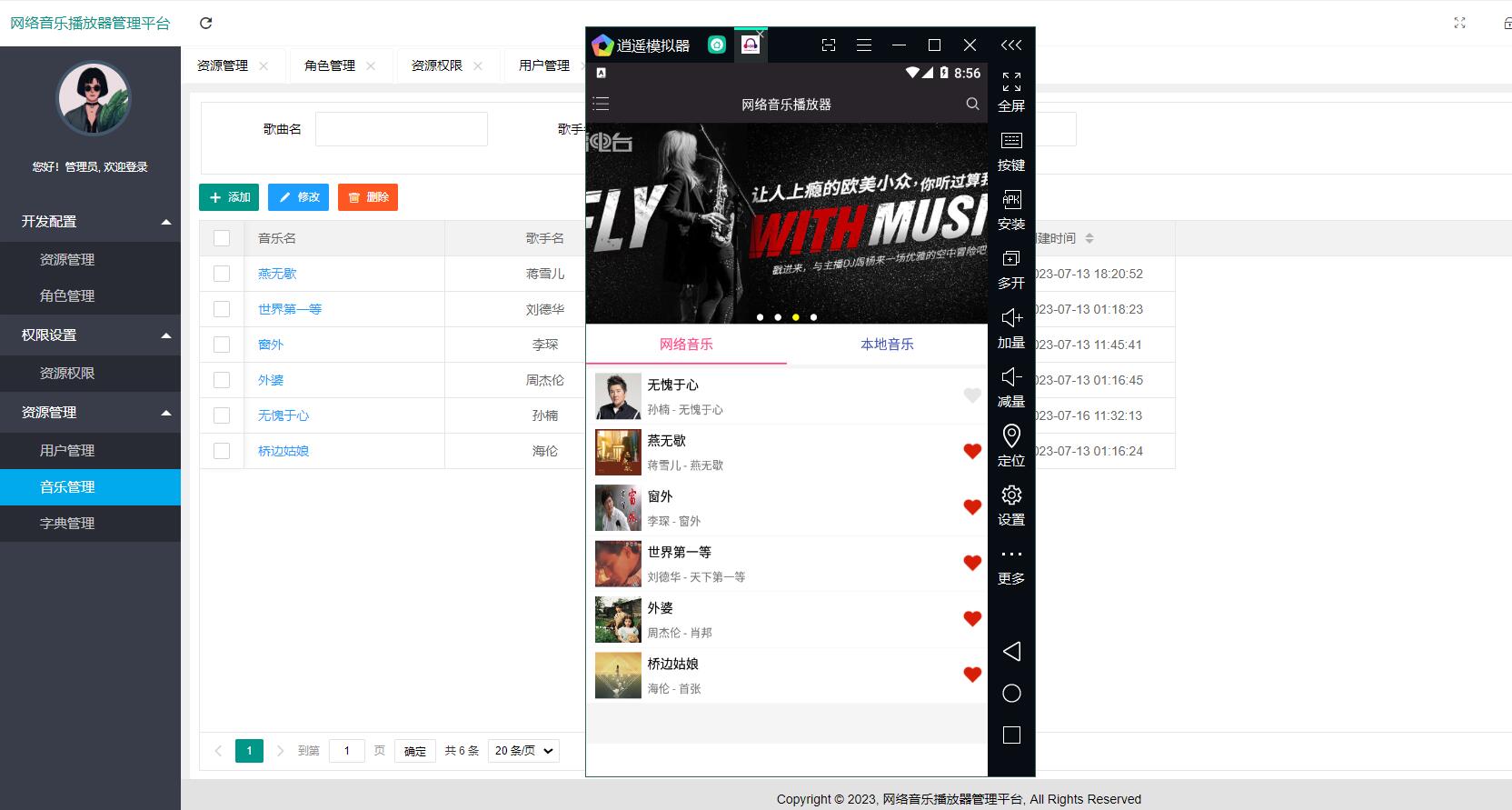Click the 确定 pagination confirm button
This screenshot has width=1512, height=810.
(x=415, y=751)
